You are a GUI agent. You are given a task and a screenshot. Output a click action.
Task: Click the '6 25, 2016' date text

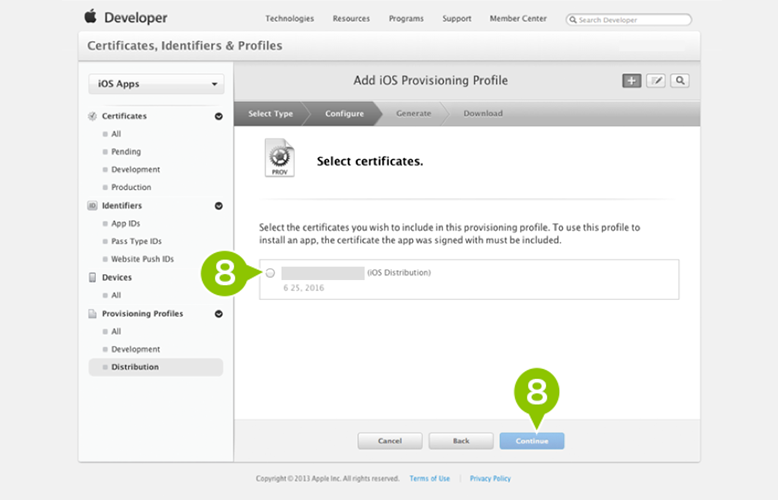[x=304, y=288]
